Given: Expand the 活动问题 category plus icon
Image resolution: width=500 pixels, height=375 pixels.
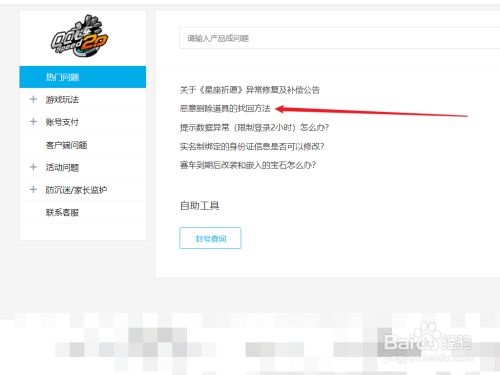Looking at the screenshot, I should pyautogui.click(x=33, y=167).
